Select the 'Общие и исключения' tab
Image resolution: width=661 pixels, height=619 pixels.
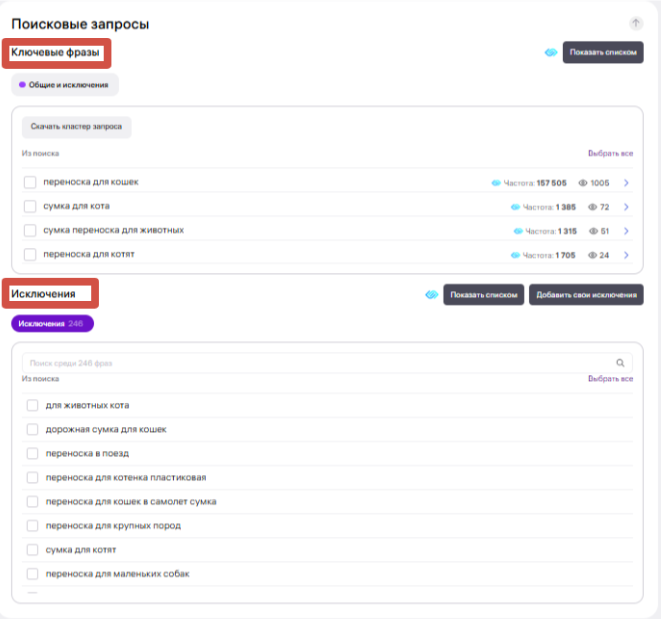65,85
